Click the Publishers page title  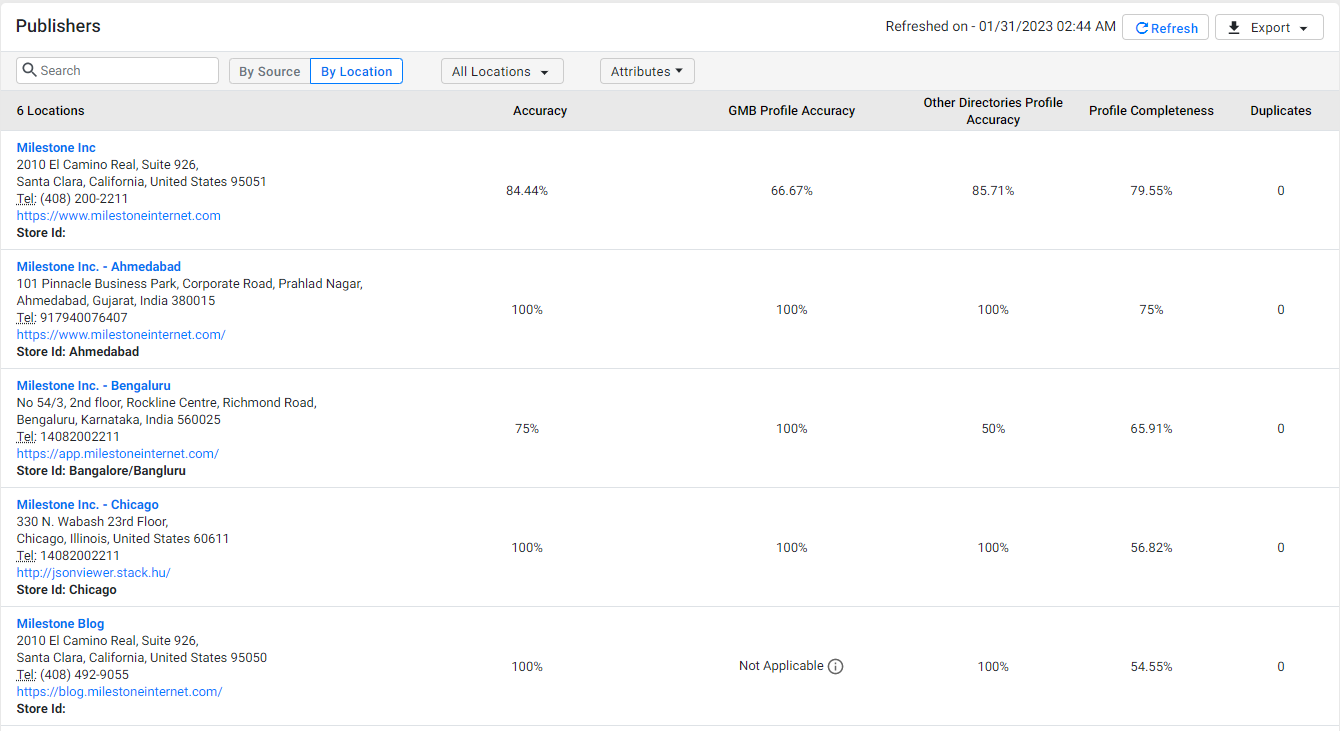point(58,26)
